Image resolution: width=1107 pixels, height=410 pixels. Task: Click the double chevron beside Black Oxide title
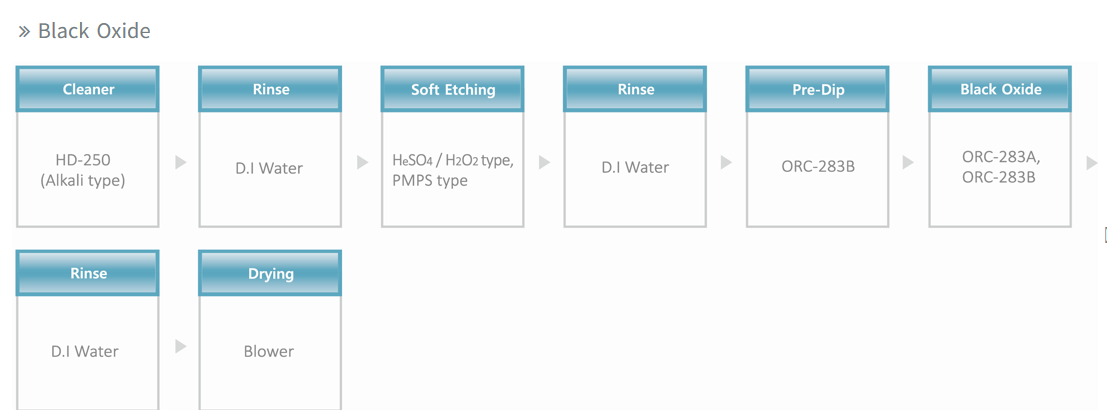[25, 32]
